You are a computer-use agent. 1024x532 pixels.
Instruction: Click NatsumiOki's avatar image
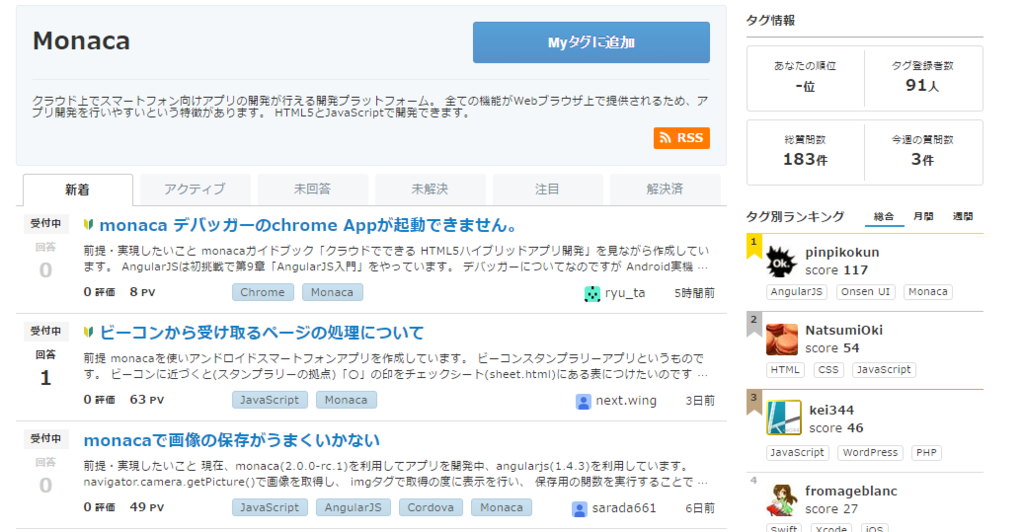point(782,339)
